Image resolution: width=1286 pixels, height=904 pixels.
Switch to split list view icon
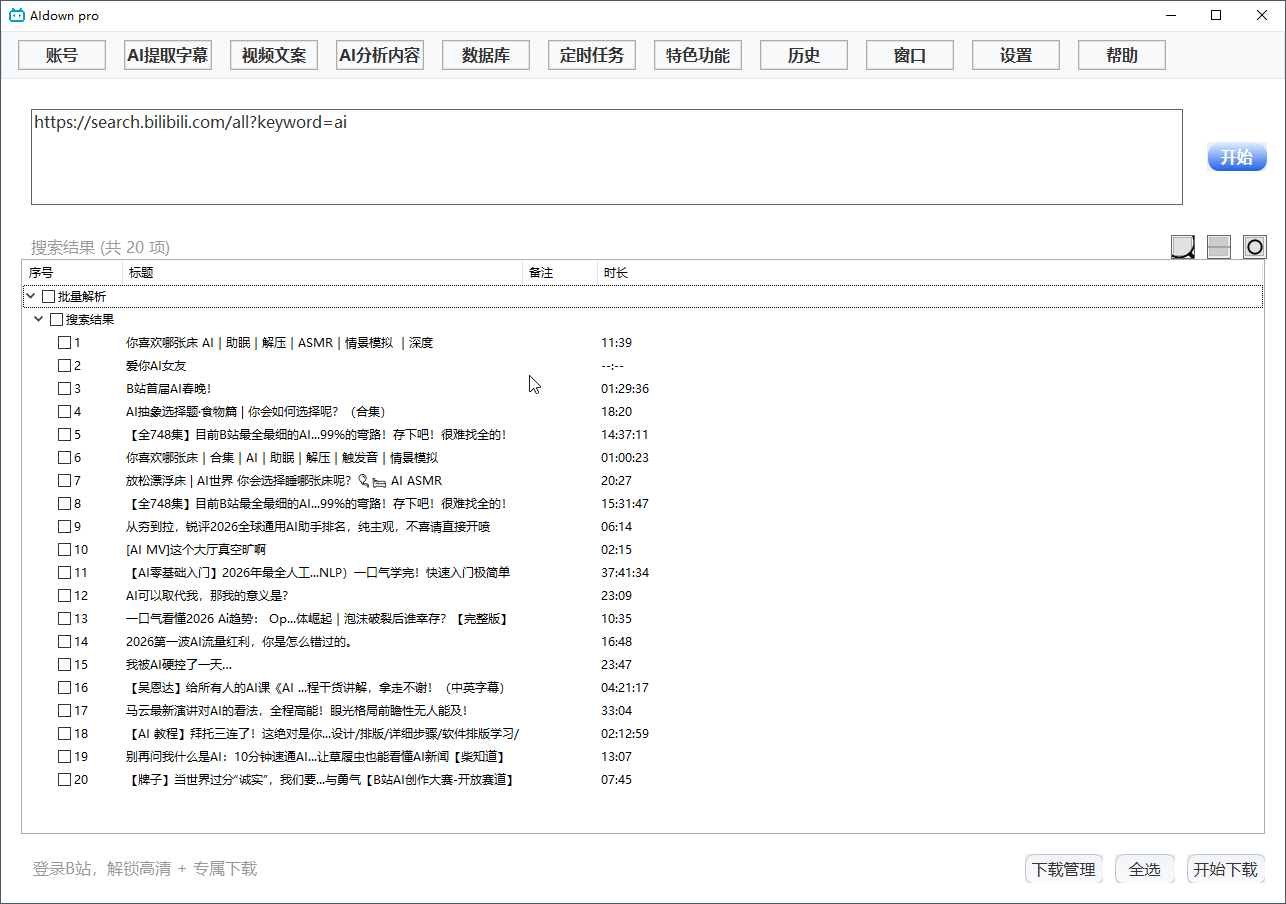point(1219,246)
